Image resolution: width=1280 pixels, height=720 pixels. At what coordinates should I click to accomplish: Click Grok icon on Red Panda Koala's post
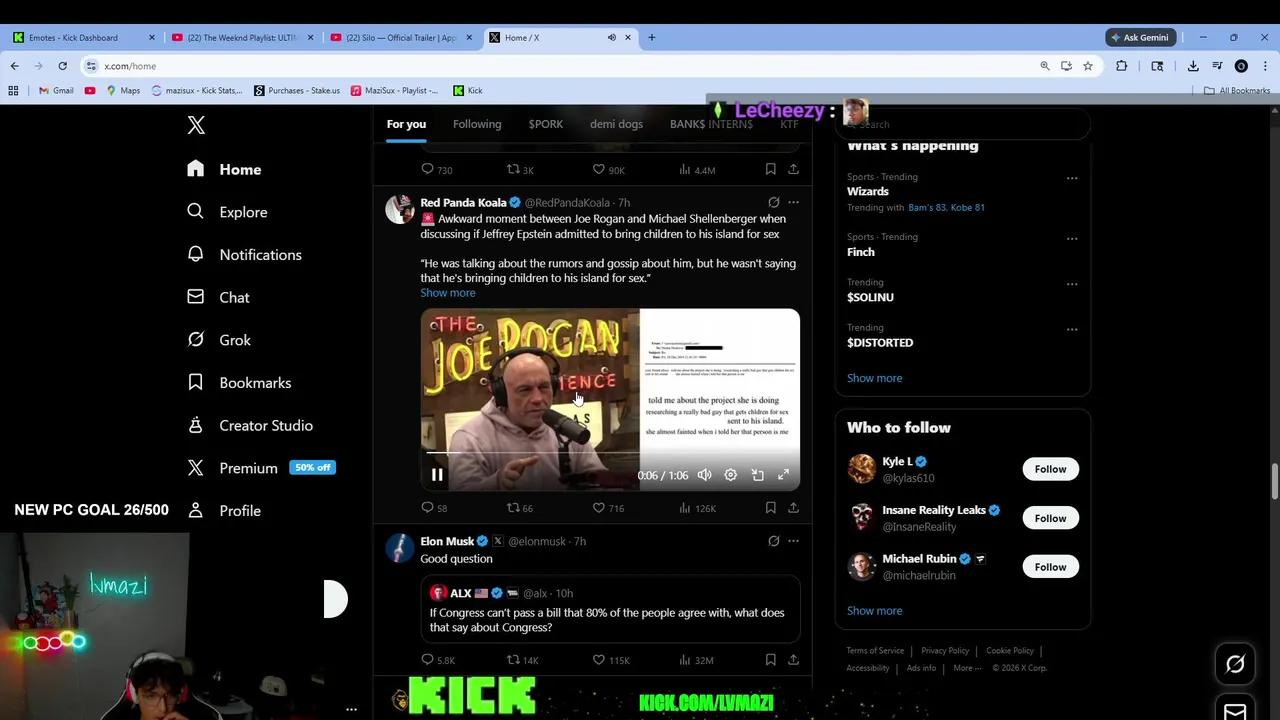773,202
